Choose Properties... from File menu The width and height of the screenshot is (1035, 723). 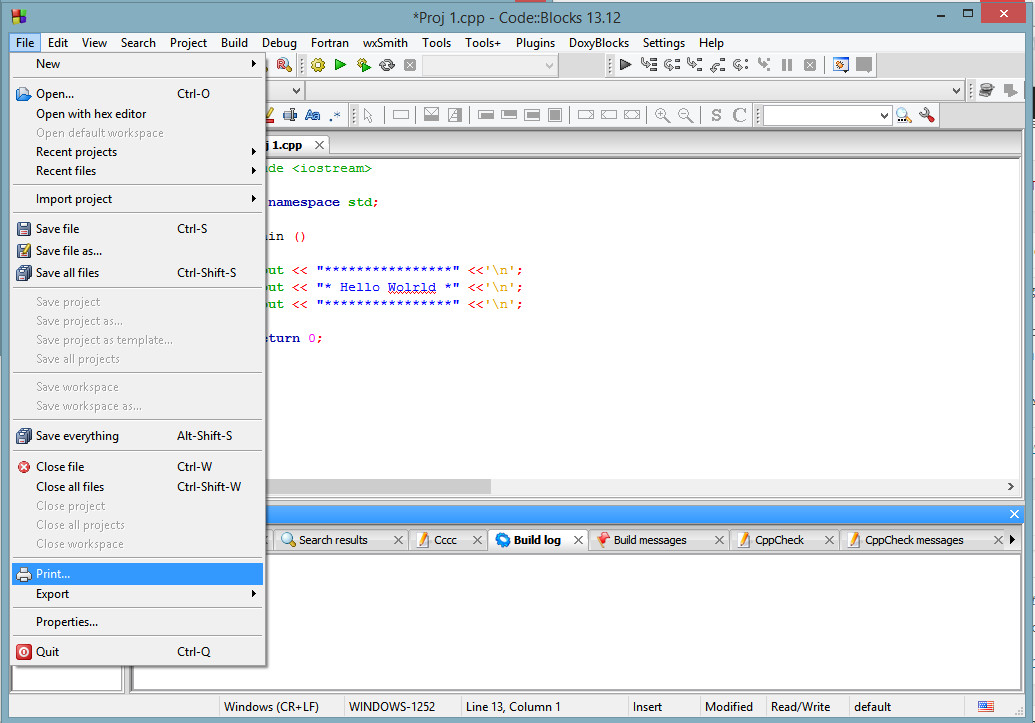click(x=137, y=622)
